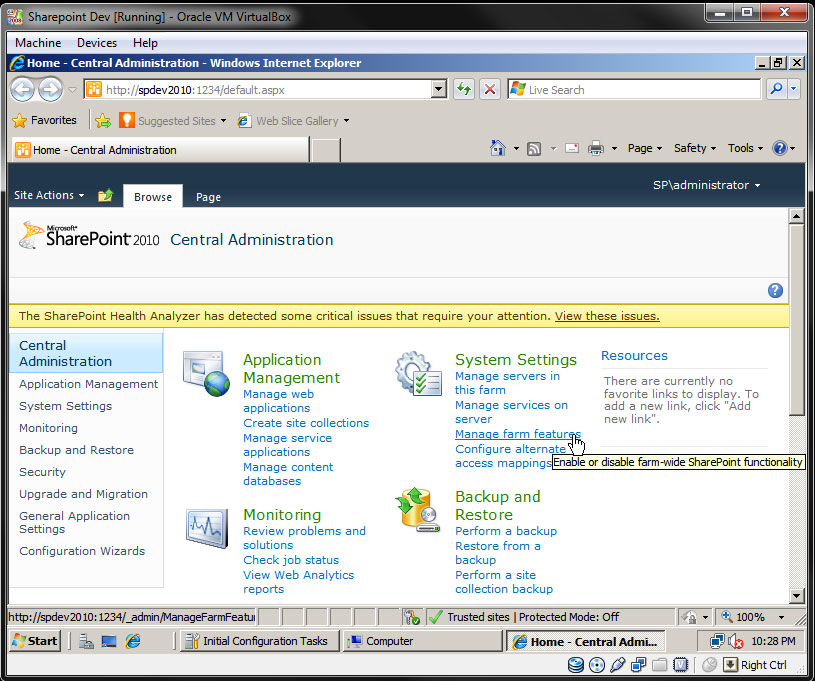Click the IE Forward navigation arrow
The height and width of the screenshot is (681, 815).
(x=50, y=89)
